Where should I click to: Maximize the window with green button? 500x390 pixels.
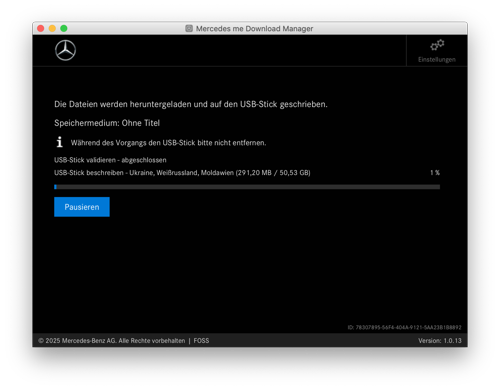(64, 28)
